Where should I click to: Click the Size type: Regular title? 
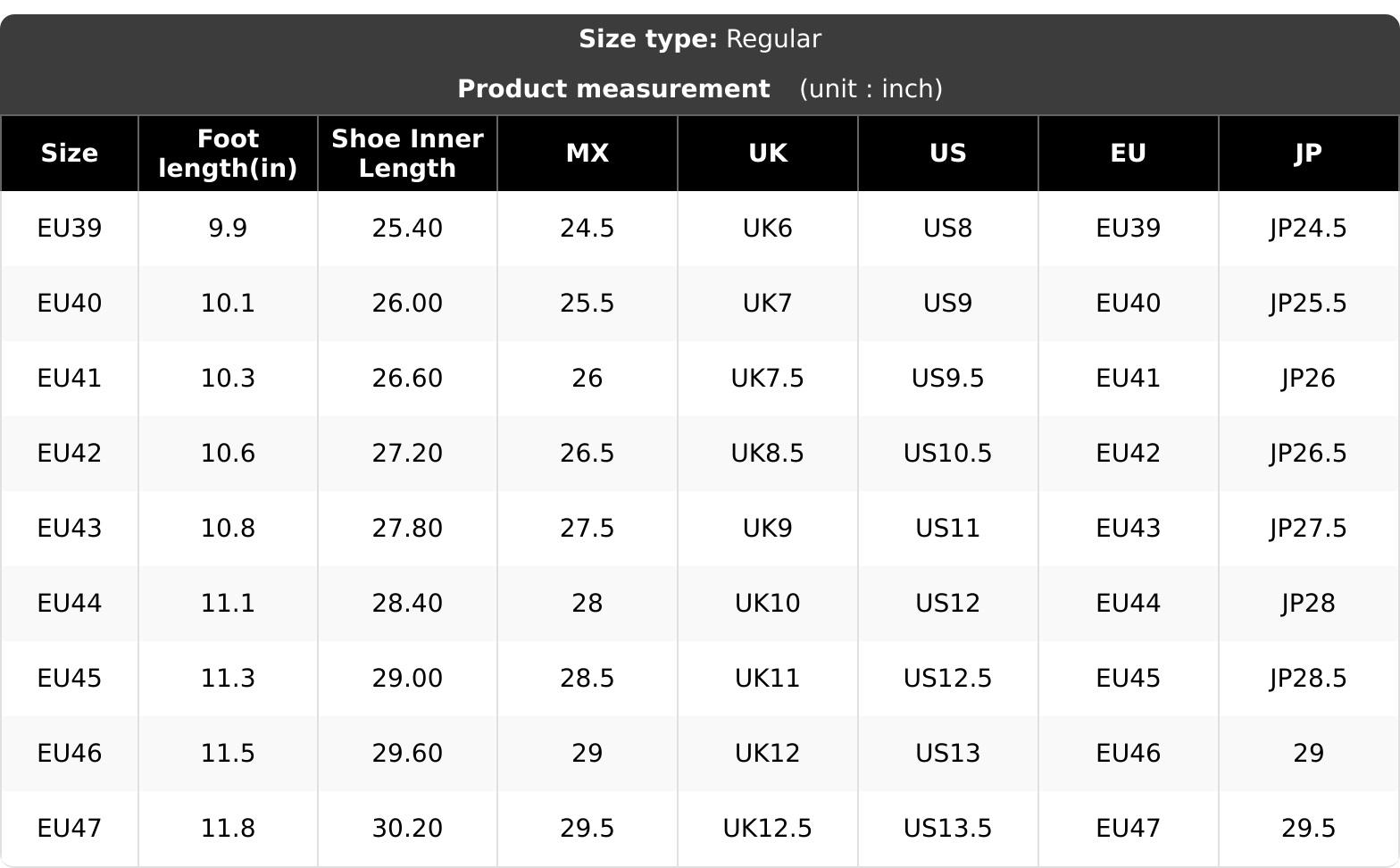pos(700,39)
